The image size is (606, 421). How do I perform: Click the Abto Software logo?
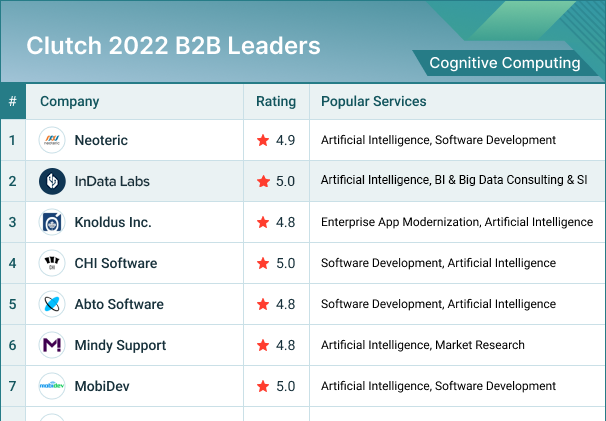pyautogui.click(x=52, y=304)
